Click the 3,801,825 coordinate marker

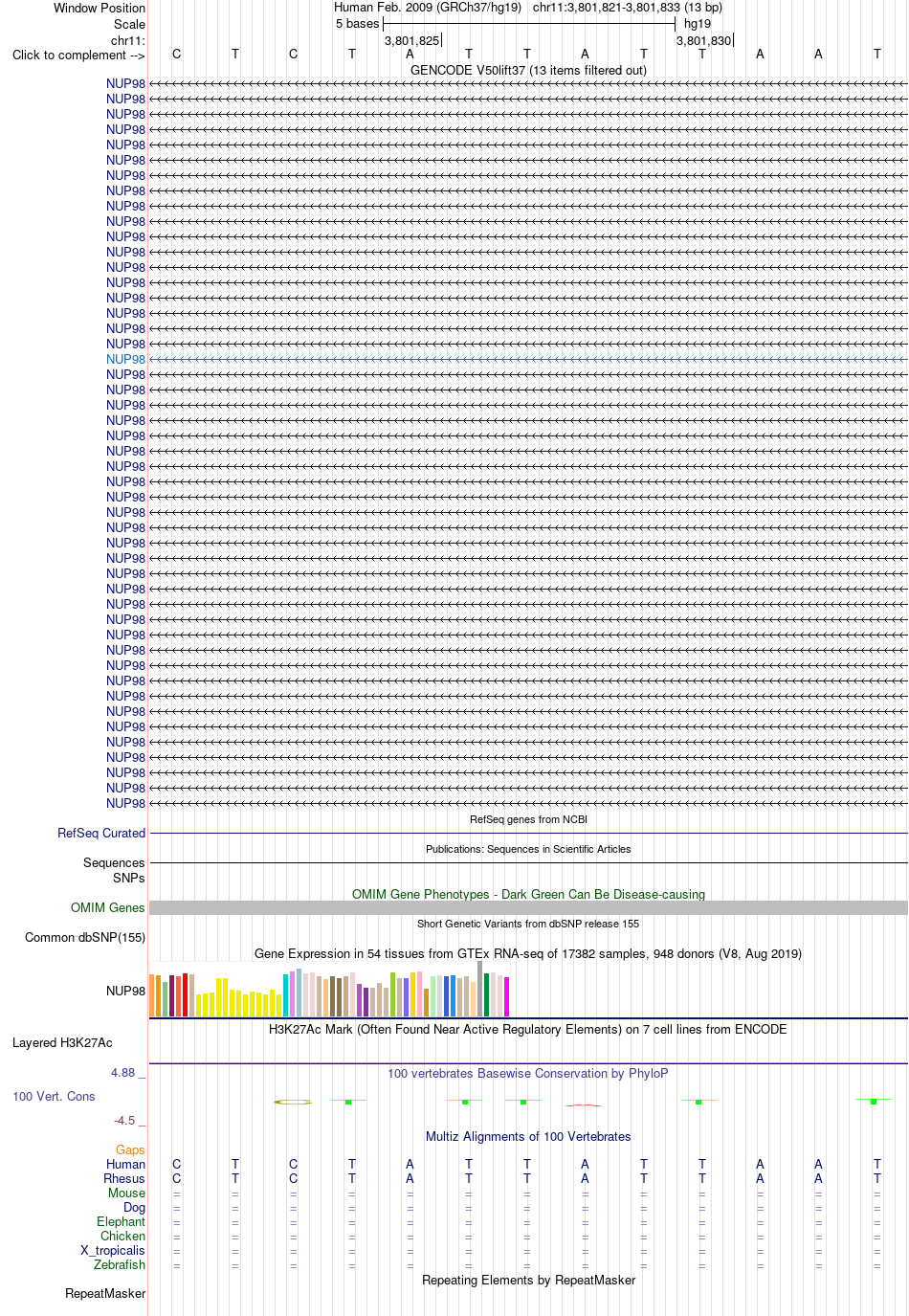pos(412,40)
